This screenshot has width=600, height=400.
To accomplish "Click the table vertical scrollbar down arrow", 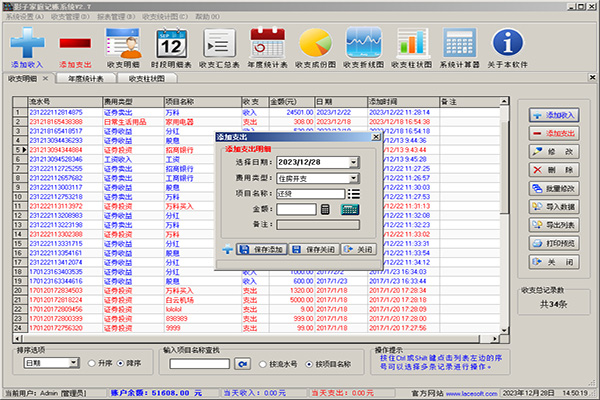I will click(x=504, y=330).
